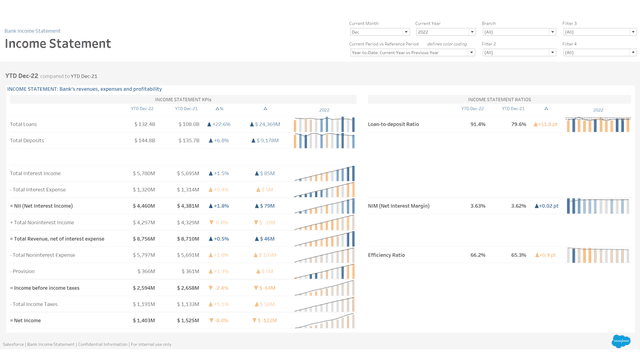
Task: Click the Efficiency Ratio label
Action: pyautogui.click(x=387, y=255)
